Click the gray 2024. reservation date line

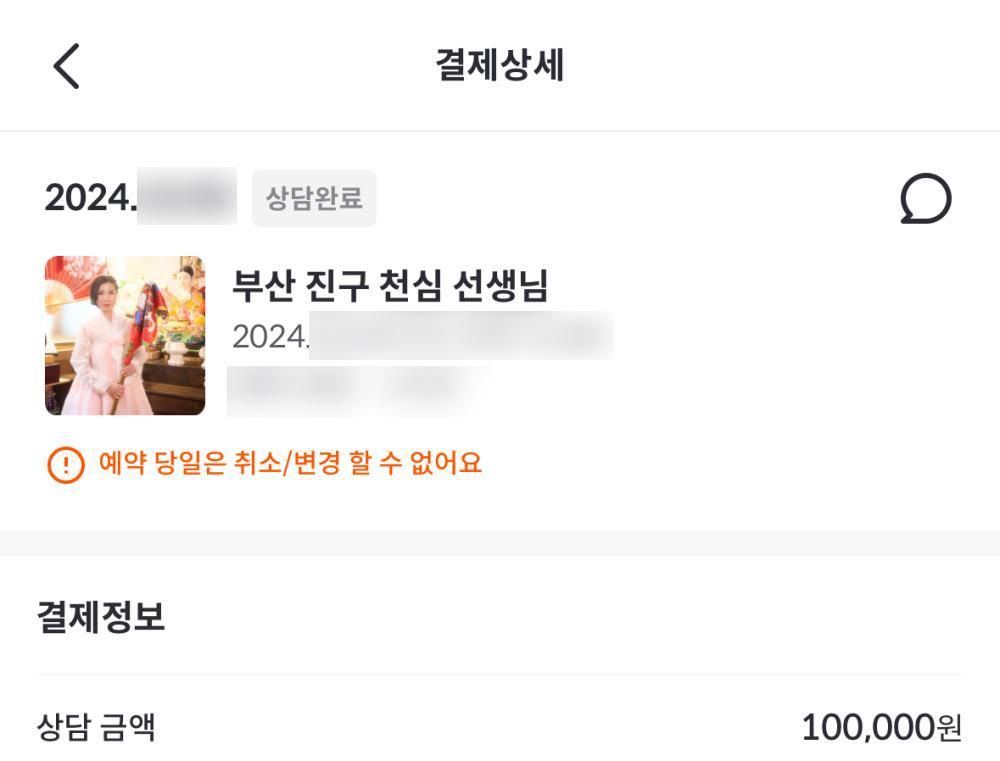(270, 336)
